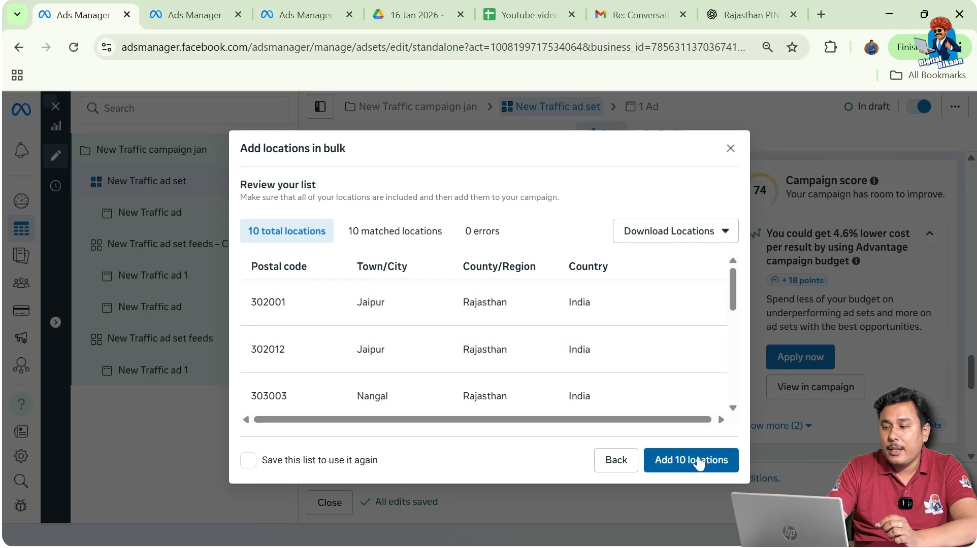Collapse the Advantage campaign budget recommendation
Screen dimensions: 977x548
coord(930,233)
